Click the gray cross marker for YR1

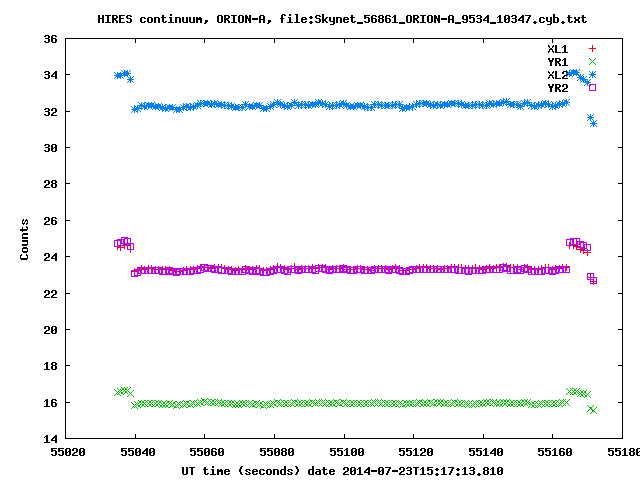[x=592, y=61]
